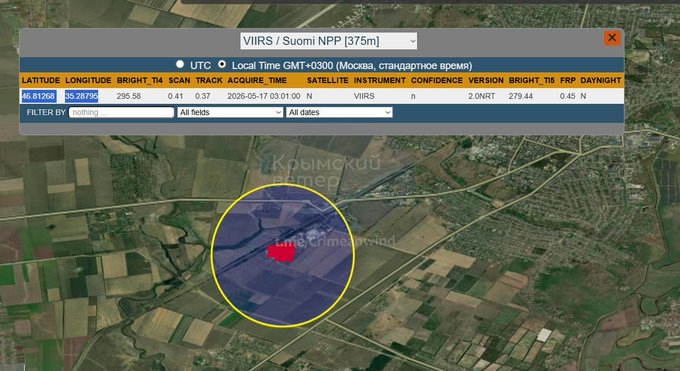Sort by VERSION column header
This screenshot has height=371, width=680.
pyautogui.click(x=486, y=80)
